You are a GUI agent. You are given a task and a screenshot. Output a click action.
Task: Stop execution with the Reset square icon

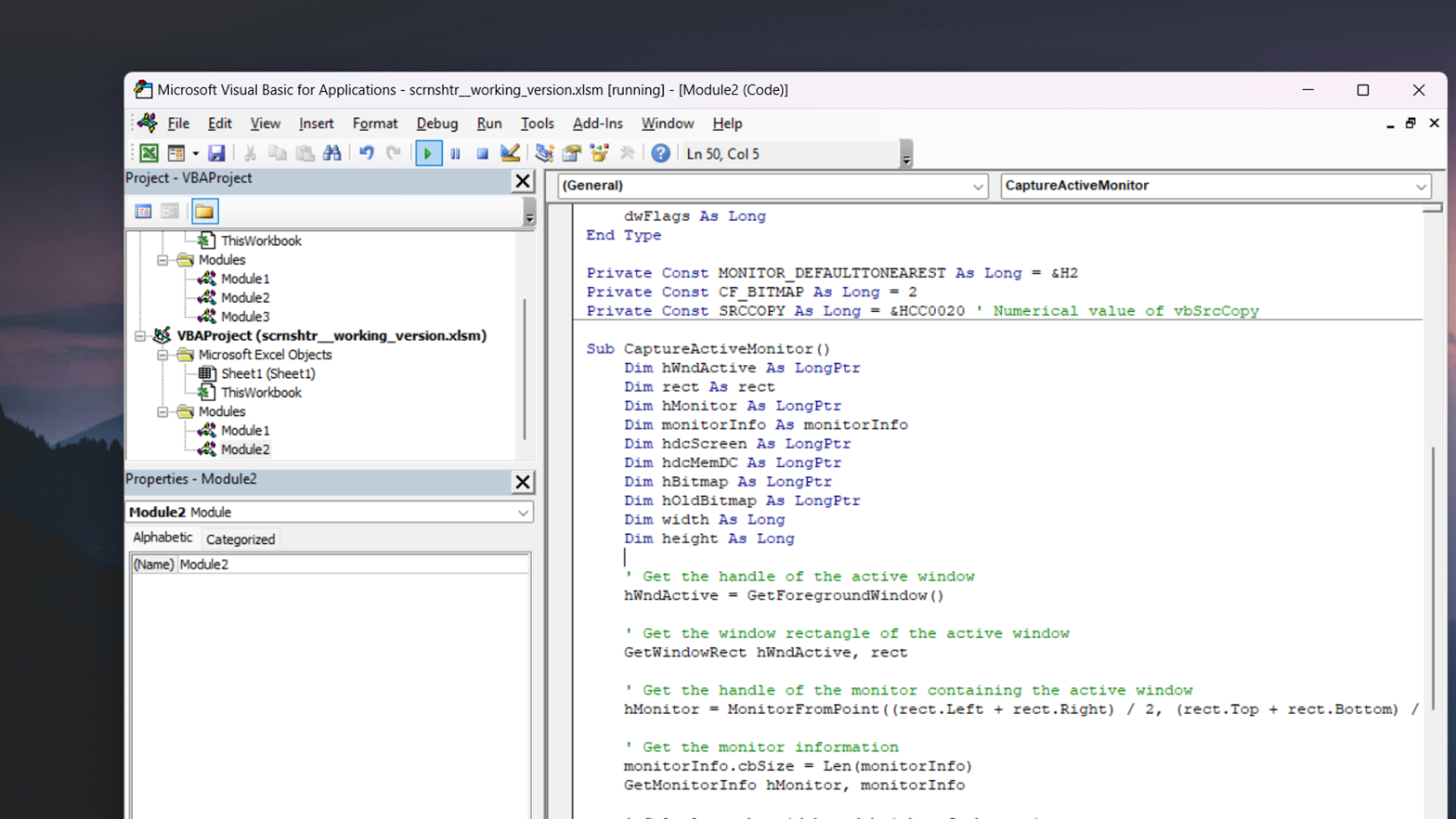pos(482,153)
